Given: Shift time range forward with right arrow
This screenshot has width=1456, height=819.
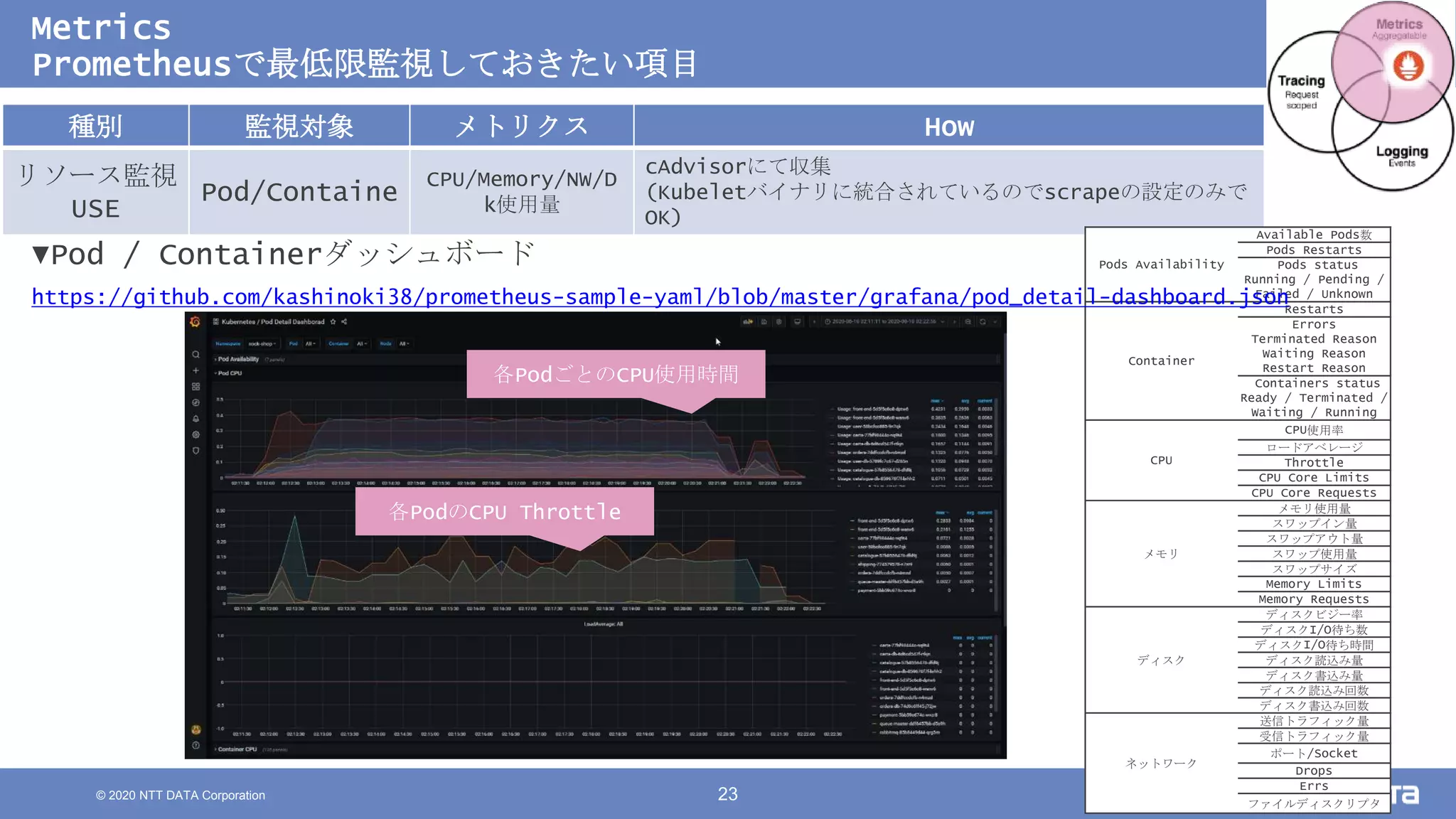Looking at the screenshot, I should (955, 322).
